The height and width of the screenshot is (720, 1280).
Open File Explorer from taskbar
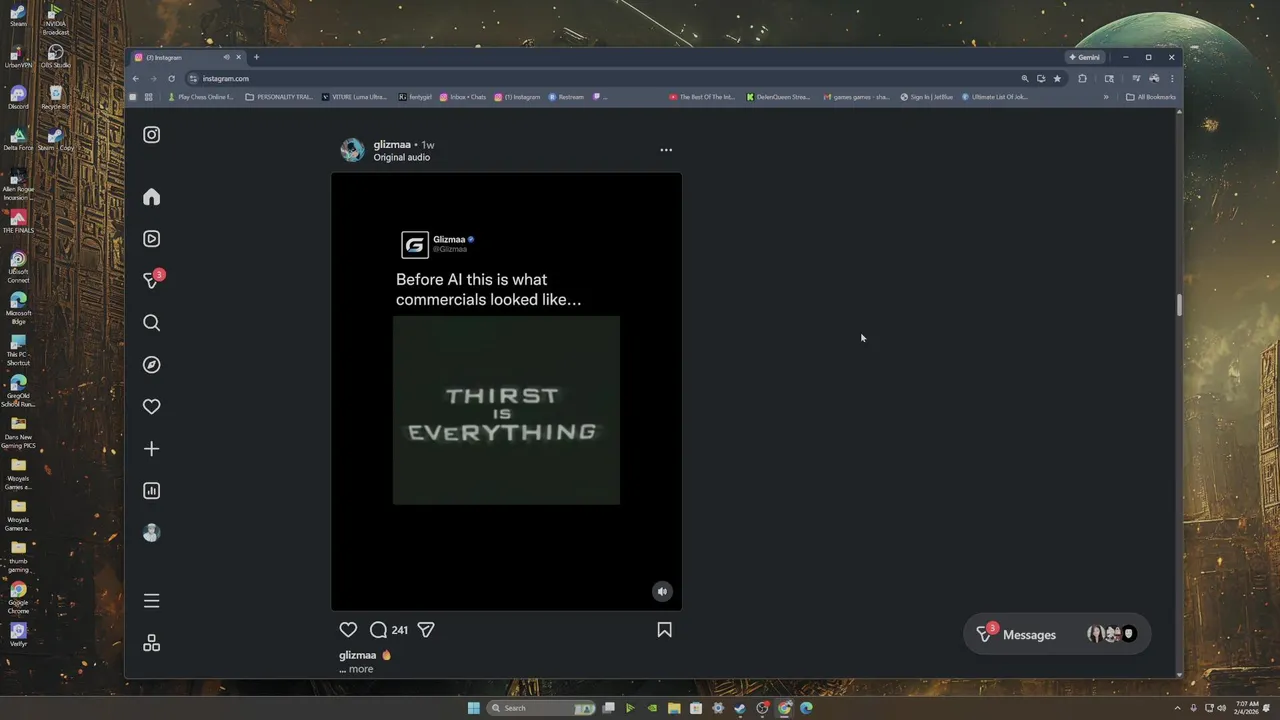[x=674, y=708]
